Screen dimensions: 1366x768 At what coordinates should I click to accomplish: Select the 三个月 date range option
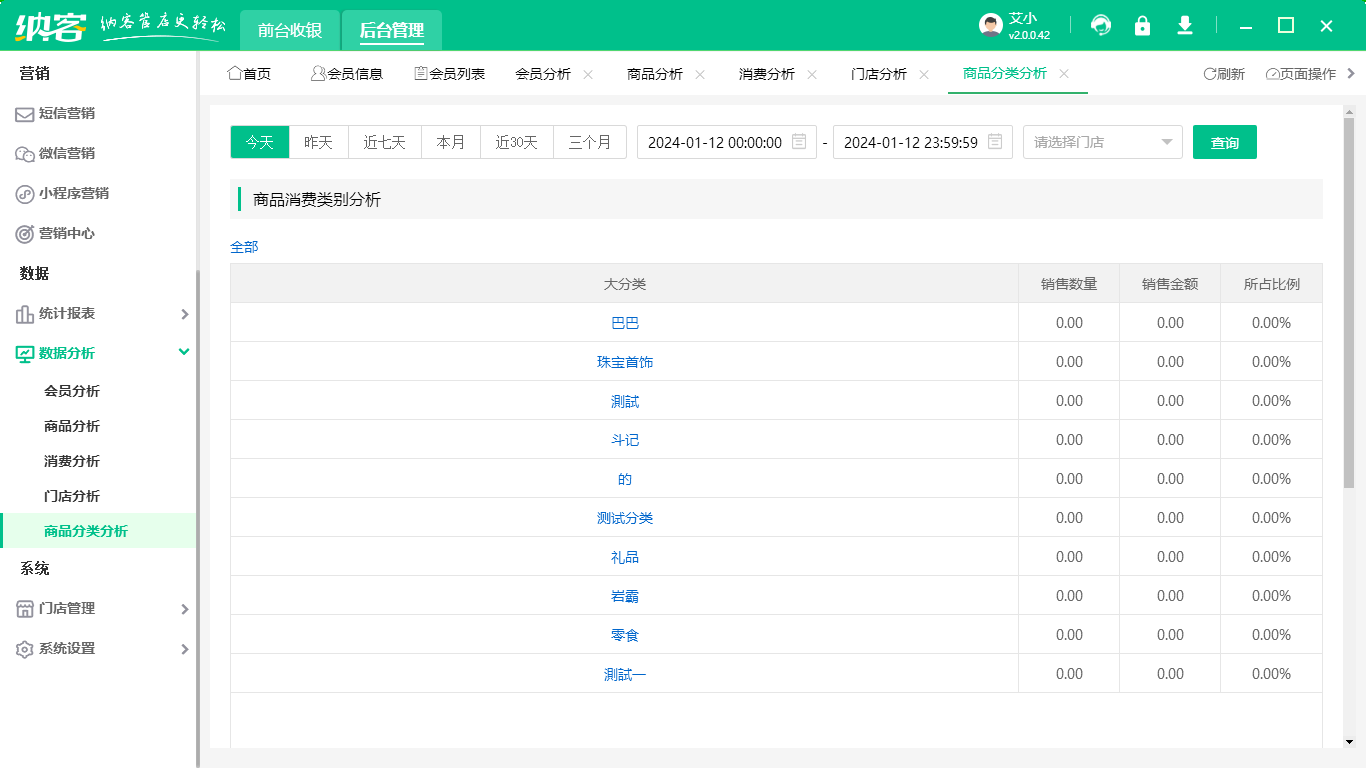coord(589,142)
